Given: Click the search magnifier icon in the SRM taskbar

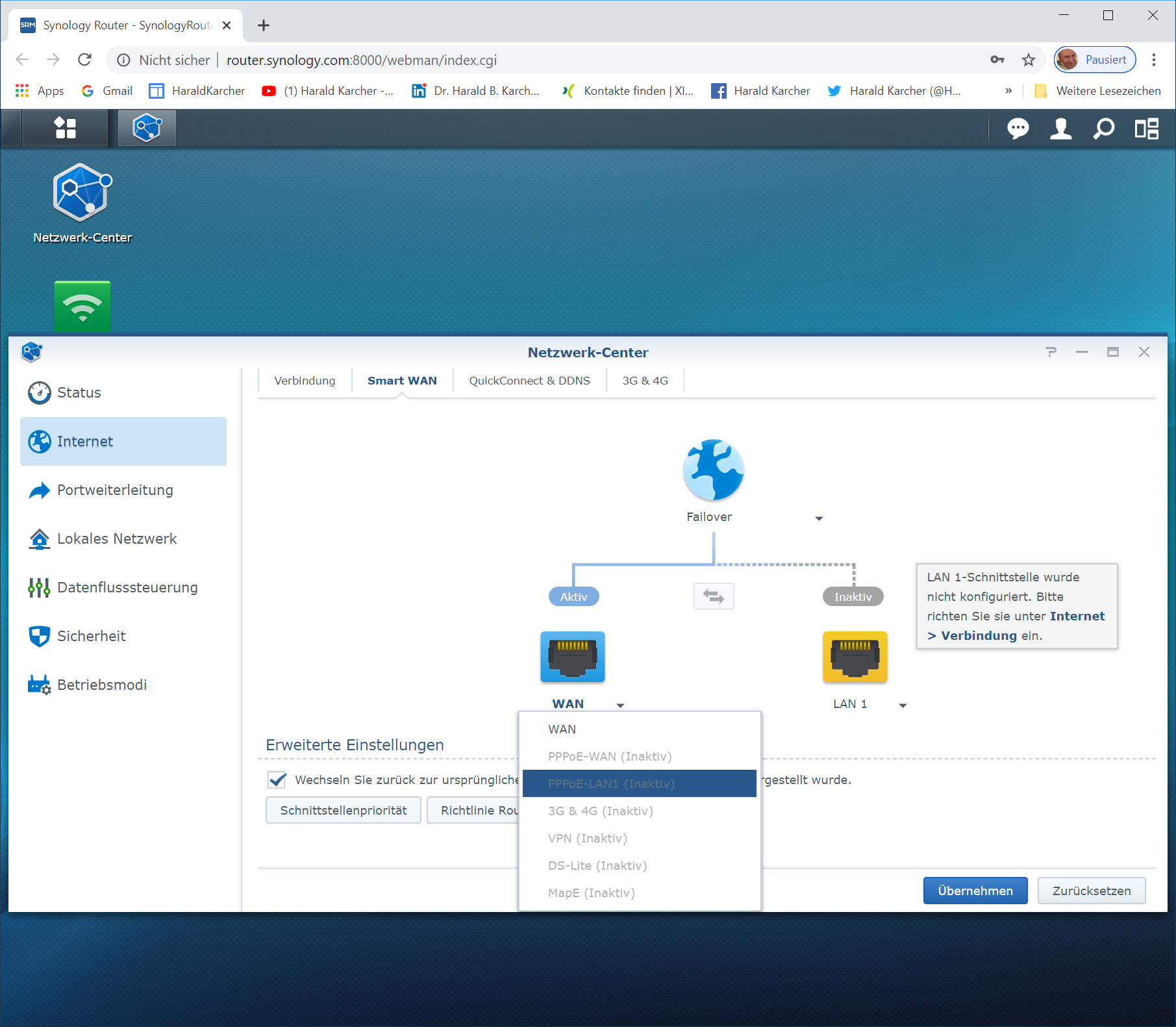Looking at the screenshot, I should (1103, 129).
